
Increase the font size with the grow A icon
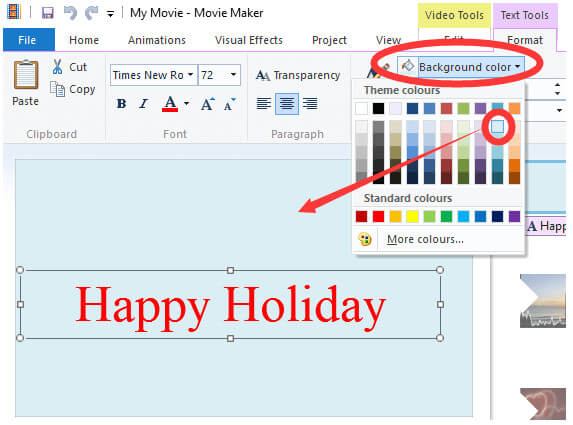coord(208,104)
